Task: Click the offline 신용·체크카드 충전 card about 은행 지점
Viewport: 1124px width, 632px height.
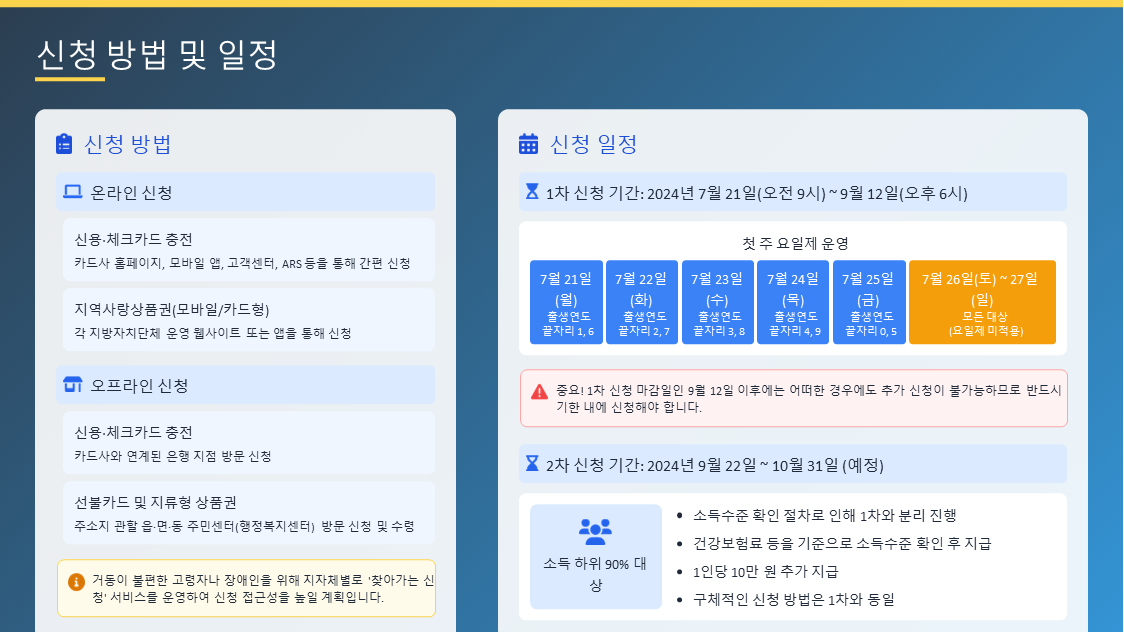Action: point(249,443)
